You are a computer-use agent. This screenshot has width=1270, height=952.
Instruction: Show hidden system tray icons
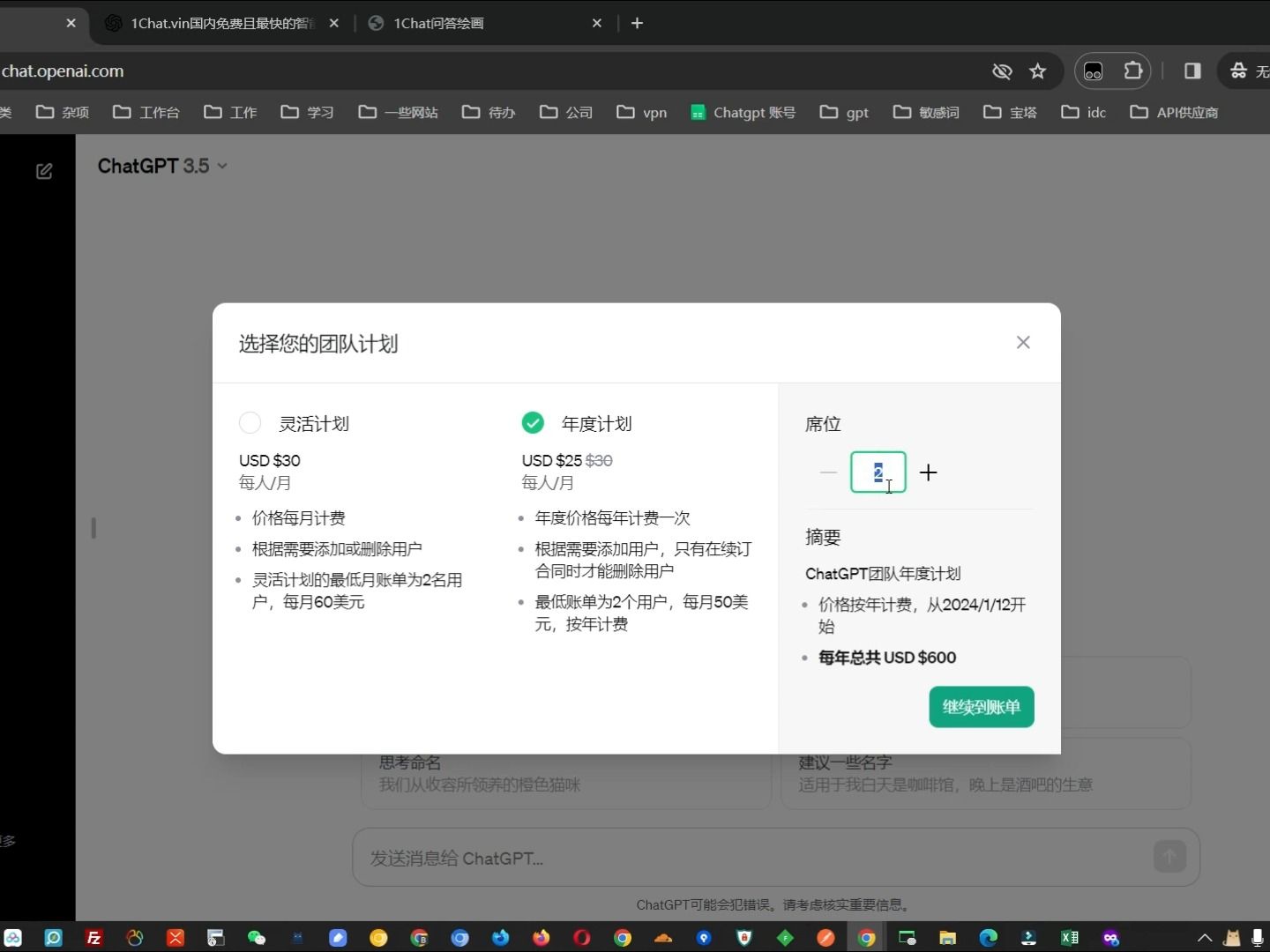(x=1204, y=938)
